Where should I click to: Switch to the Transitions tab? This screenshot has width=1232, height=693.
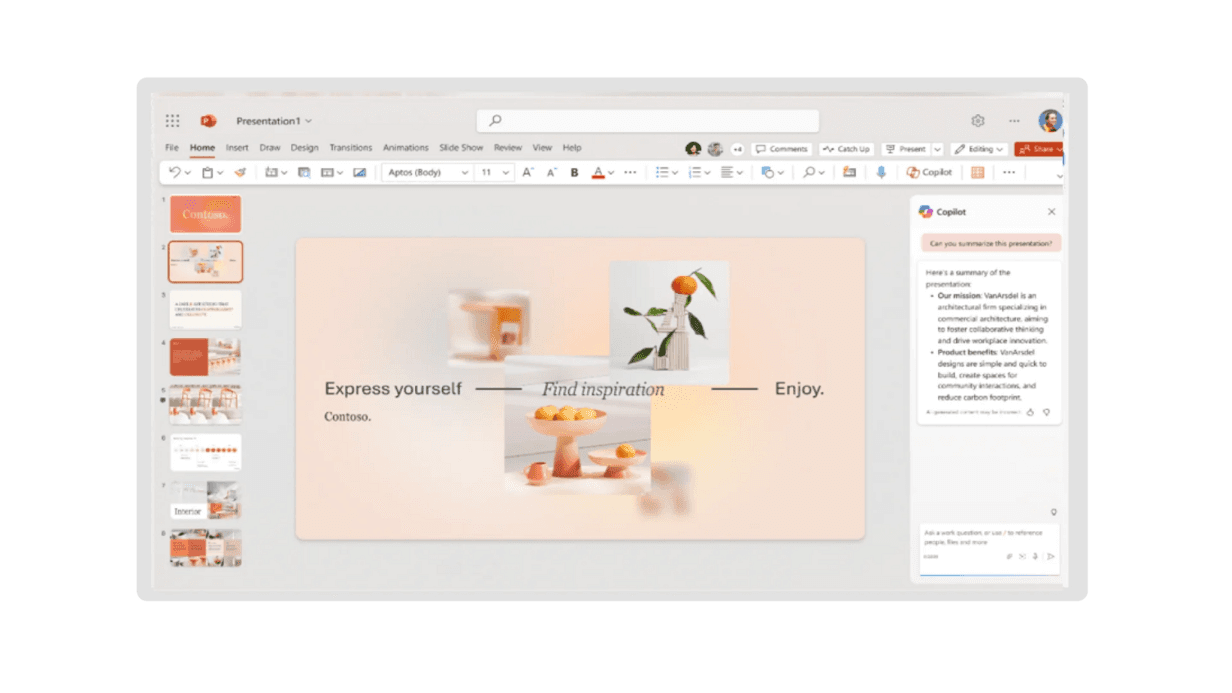coord(350,148)
